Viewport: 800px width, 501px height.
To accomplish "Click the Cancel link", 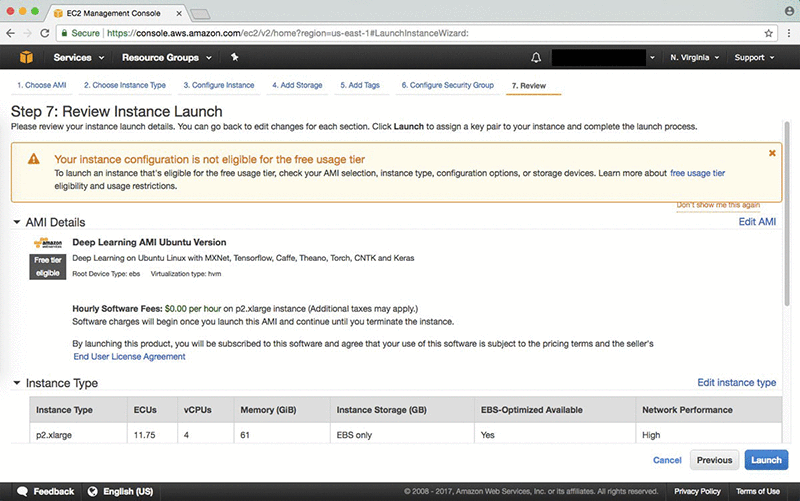I will coord(667,460).
